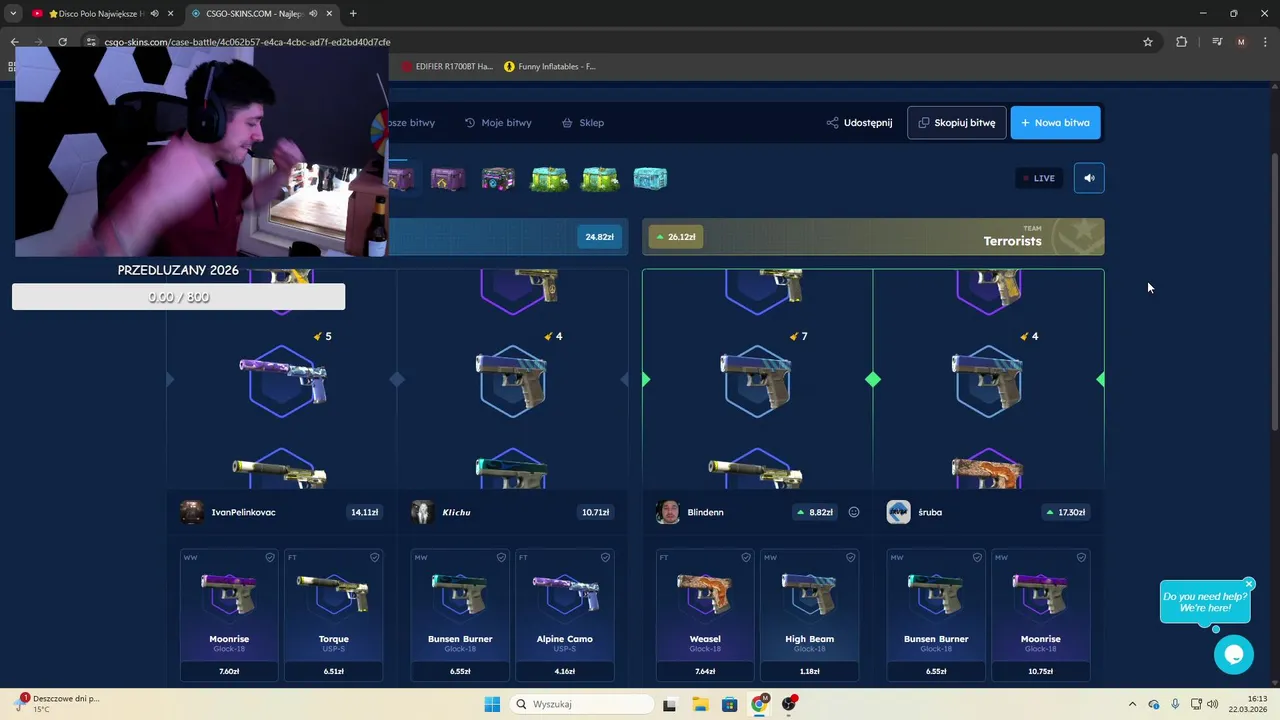The image size is (1280, 720).
Task: Click shield badge on Torque card
Action: (x=374, y=557)
